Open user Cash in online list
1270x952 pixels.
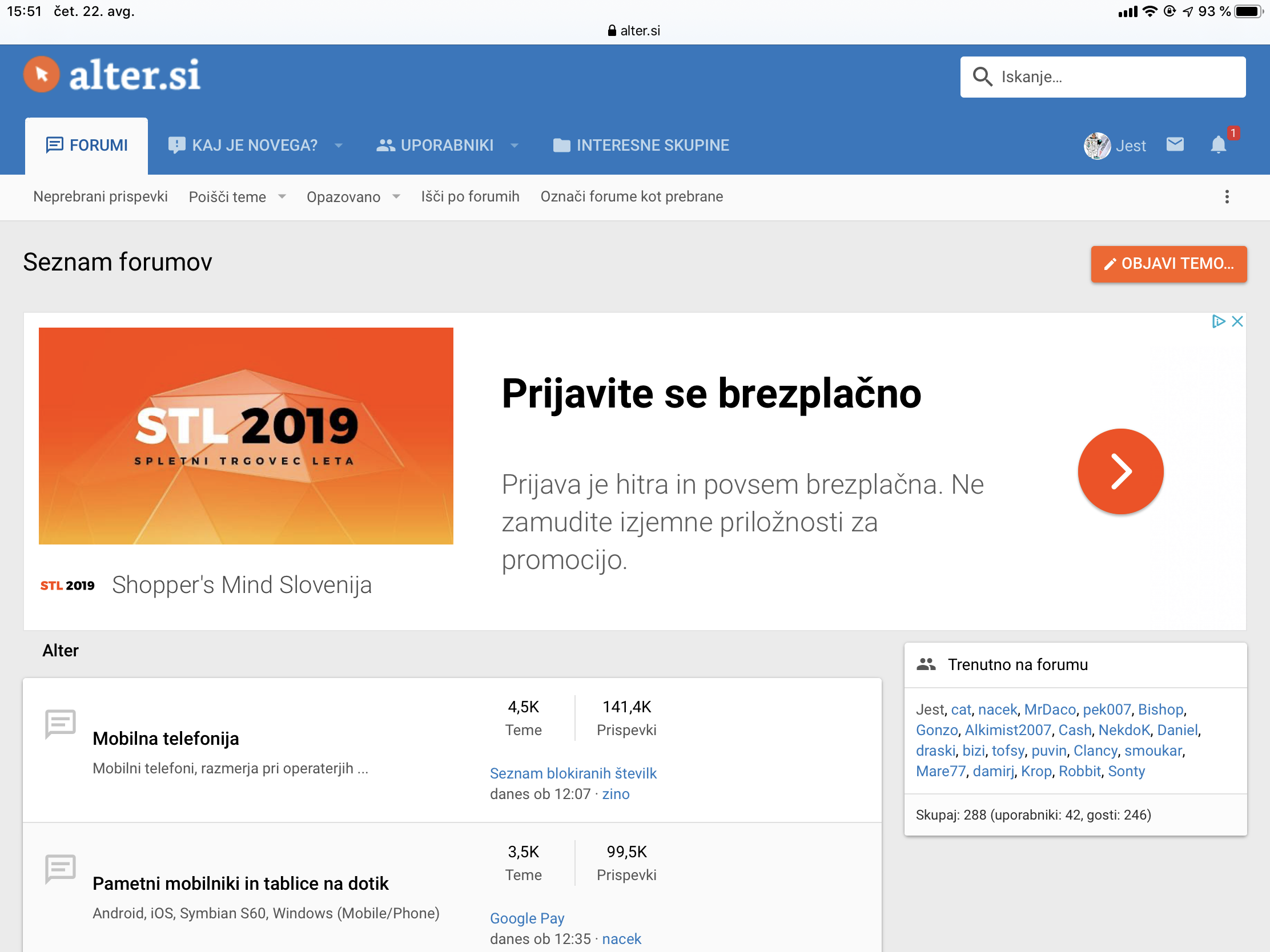click(1075, 731)
